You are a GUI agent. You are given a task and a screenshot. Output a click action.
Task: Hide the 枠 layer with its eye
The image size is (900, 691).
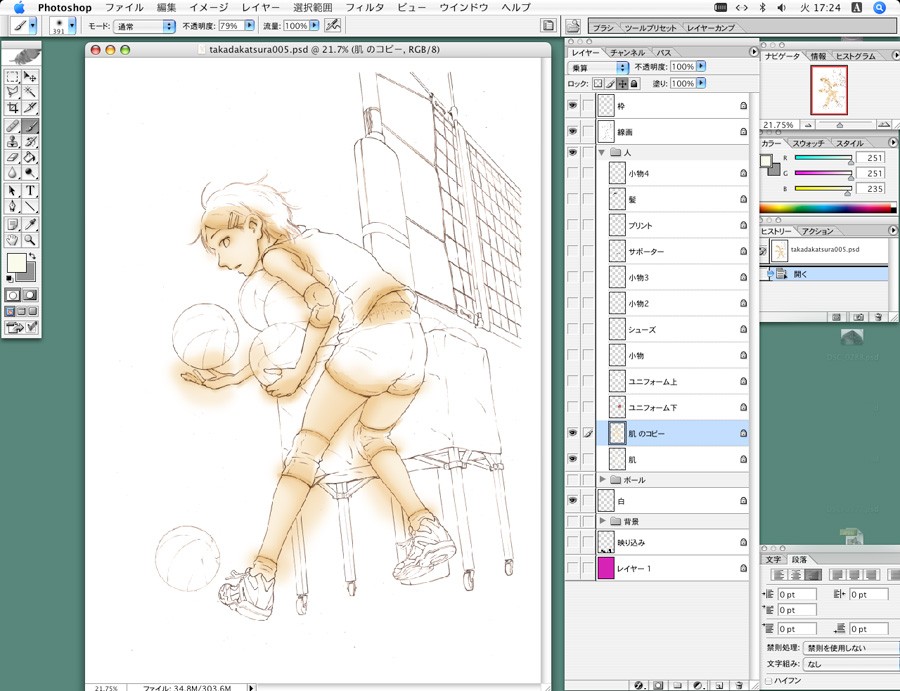(x=572, y=106)
